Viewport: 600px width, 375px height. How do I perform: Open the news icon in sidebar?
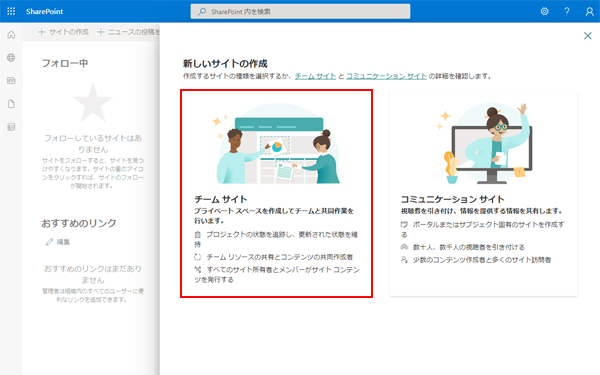11,80
